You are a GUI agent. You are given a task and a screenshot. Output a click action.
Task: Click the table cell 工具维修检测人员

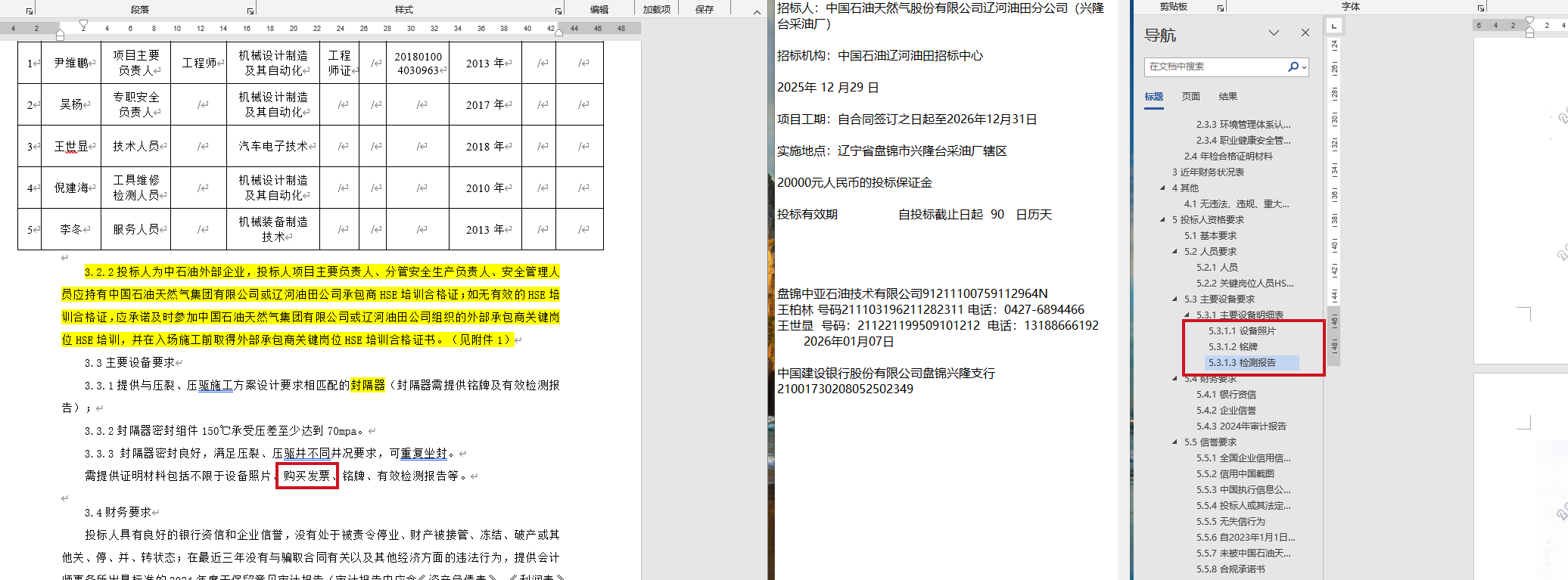[136, 188]
